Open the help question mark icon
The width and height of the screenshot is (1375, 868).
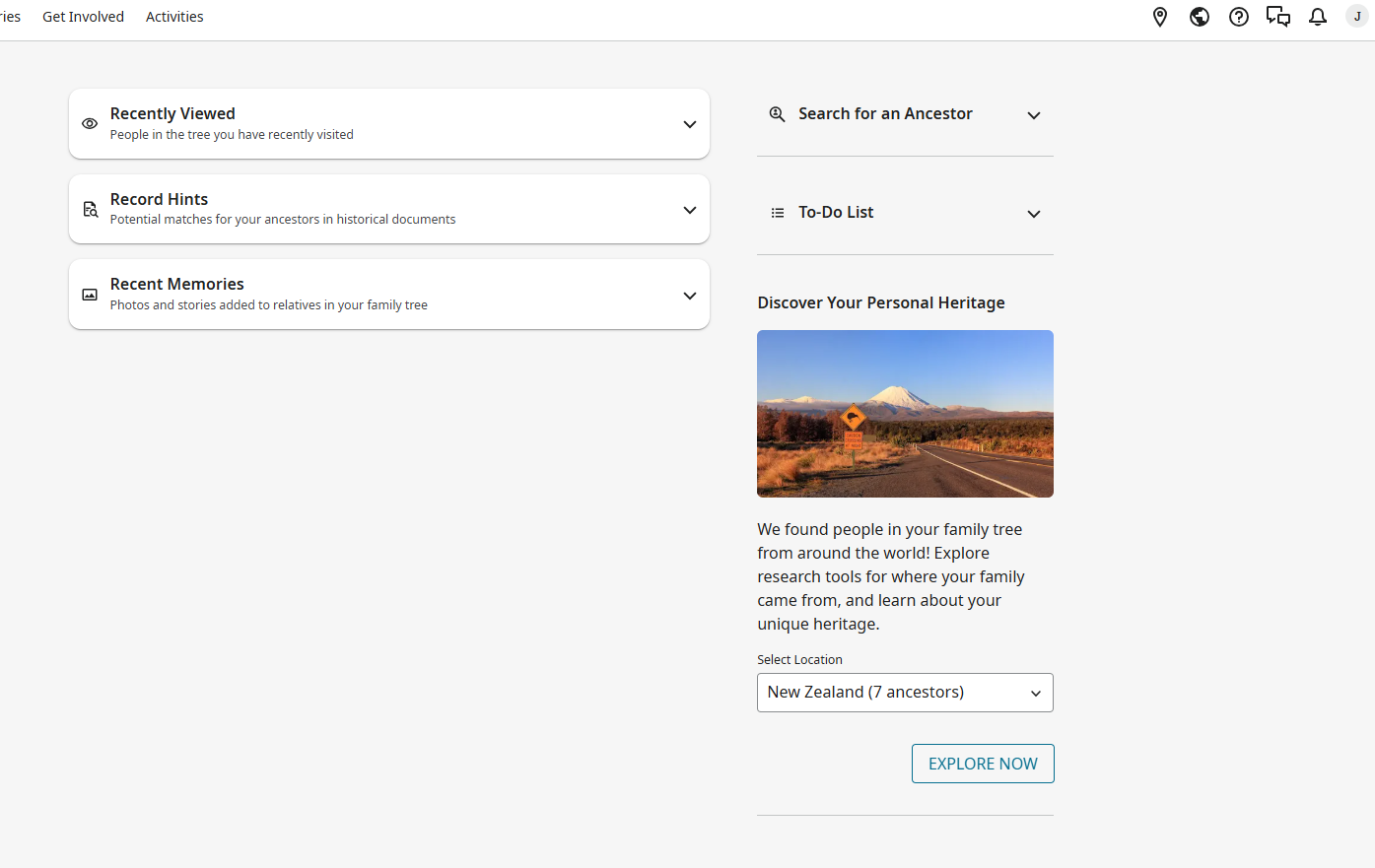[1239, 17]
